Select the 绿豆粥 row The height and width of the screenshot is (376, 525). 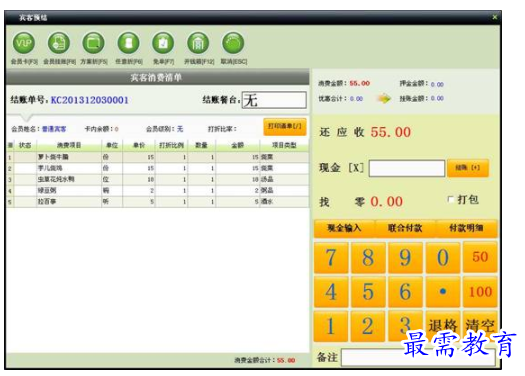(157, 191)
